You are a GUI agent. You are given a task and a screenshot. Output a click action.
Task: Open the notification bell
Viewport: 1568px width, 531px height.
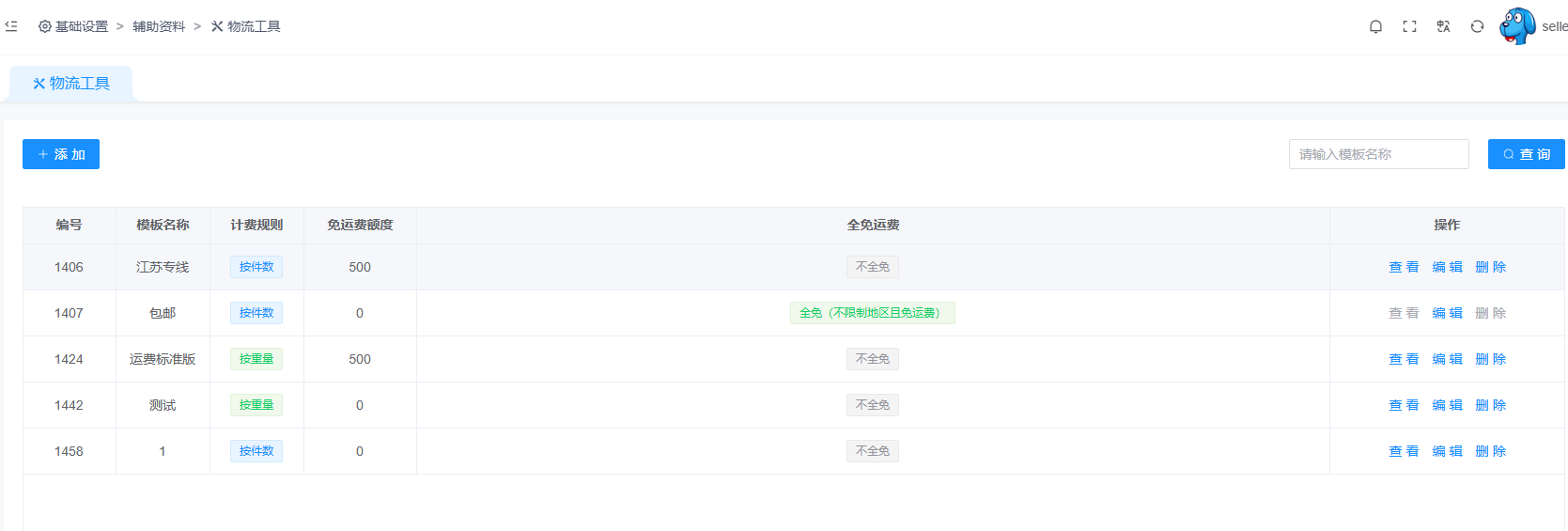[1375, 26]
